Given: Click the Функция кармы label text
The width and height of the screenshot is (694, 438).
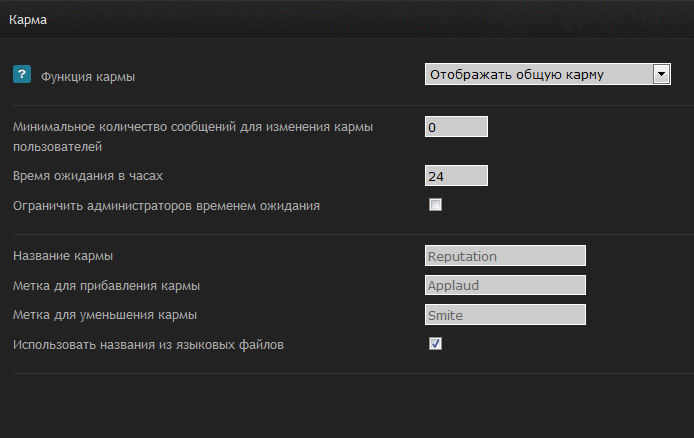Looking at the screenshot, I should (88, 77).
